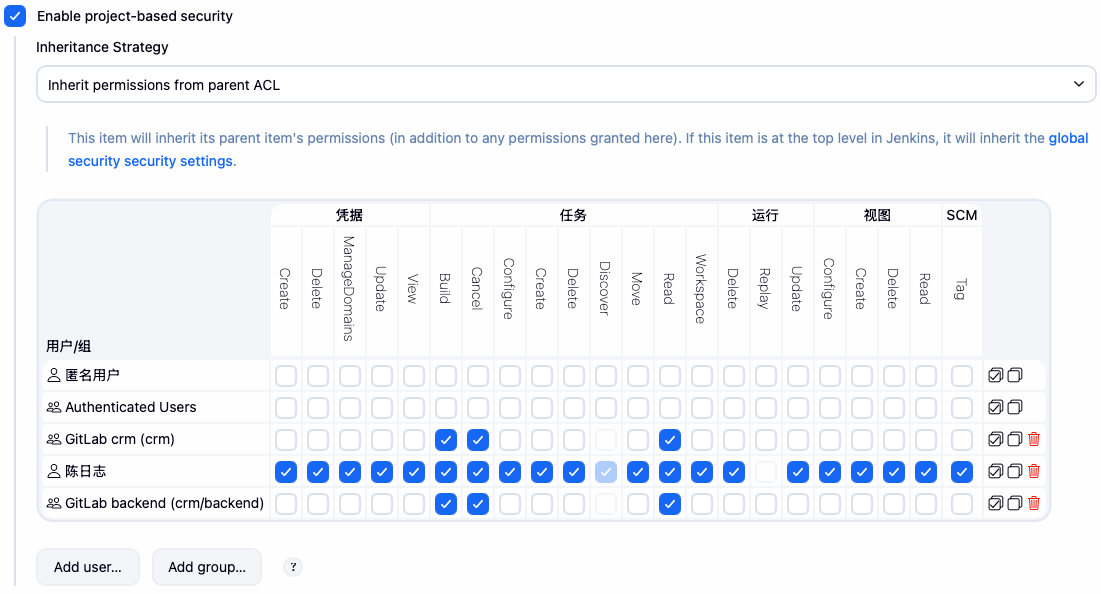This screenshot has width=1101, height=594.
Task: Click the Add user… button
Action: 88,567
